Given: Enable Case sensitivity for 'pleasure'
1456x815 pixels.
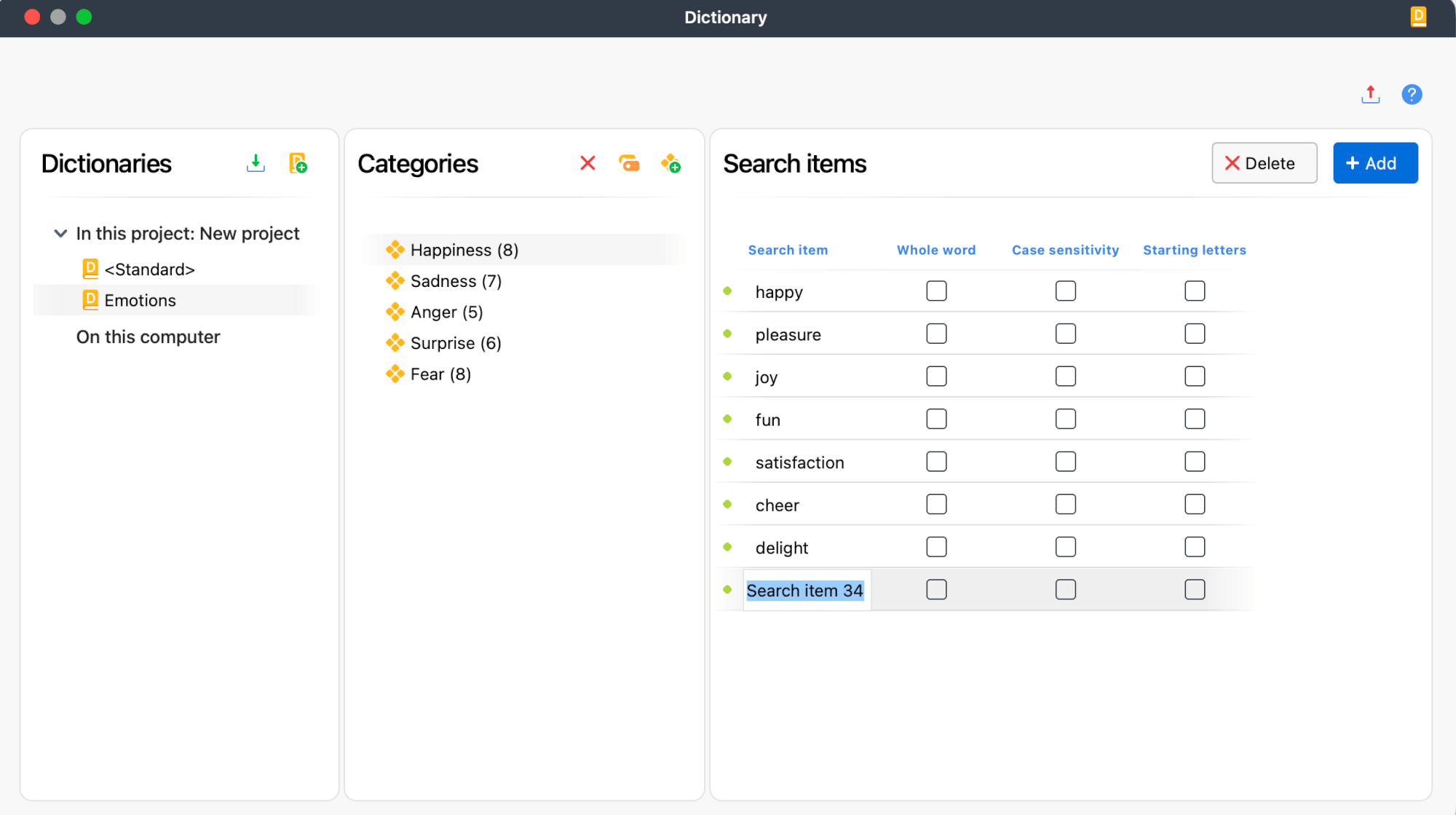Looking at the screenshot, I should (x=1065, y=333).
